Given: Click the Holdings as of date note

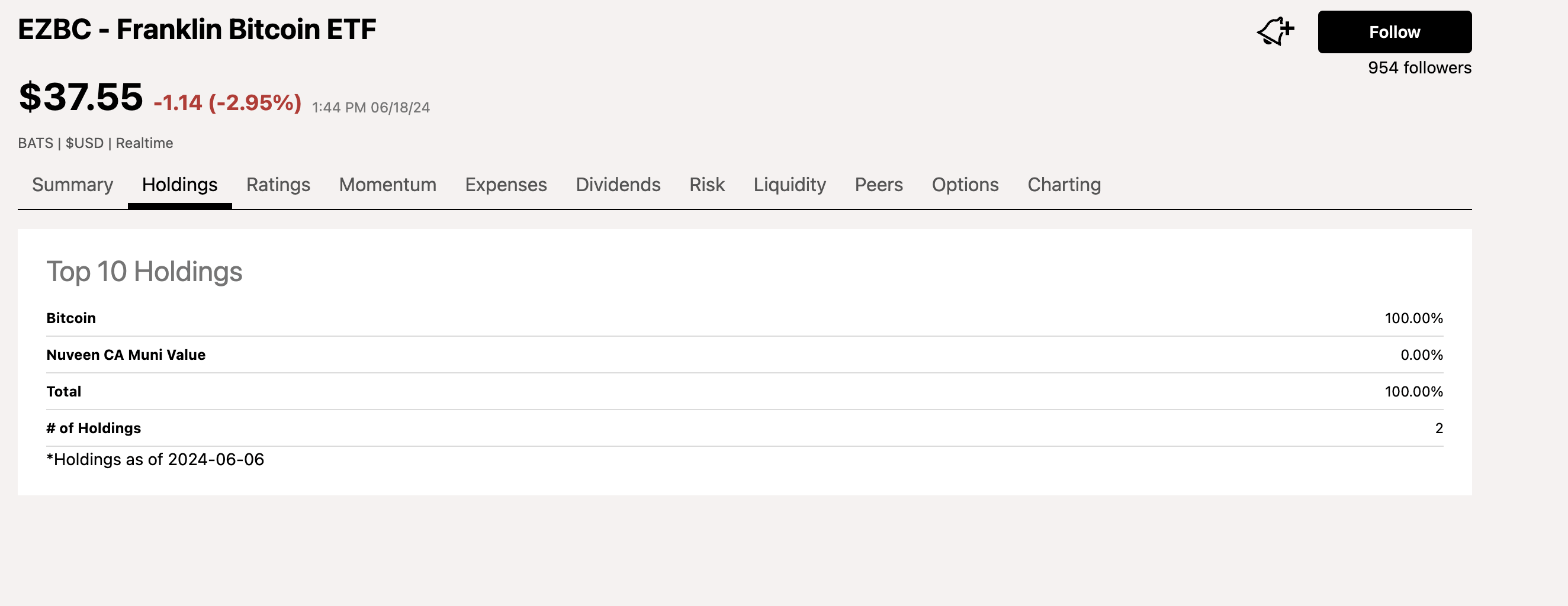Looking at the screenshot, I should pos(155,459).
